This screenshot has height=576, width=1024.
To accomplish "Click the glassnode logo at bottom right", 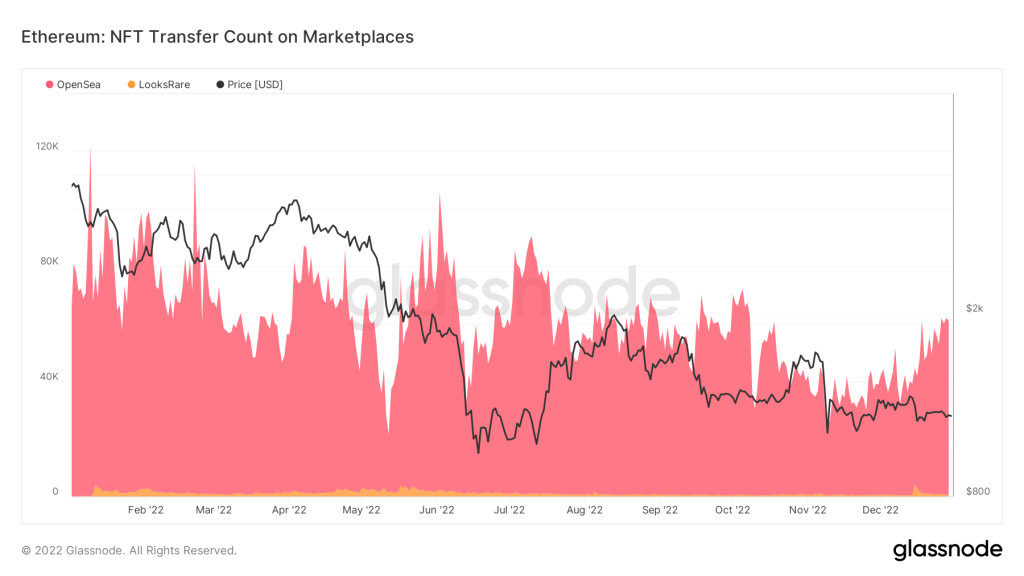I will pos(946,549).
